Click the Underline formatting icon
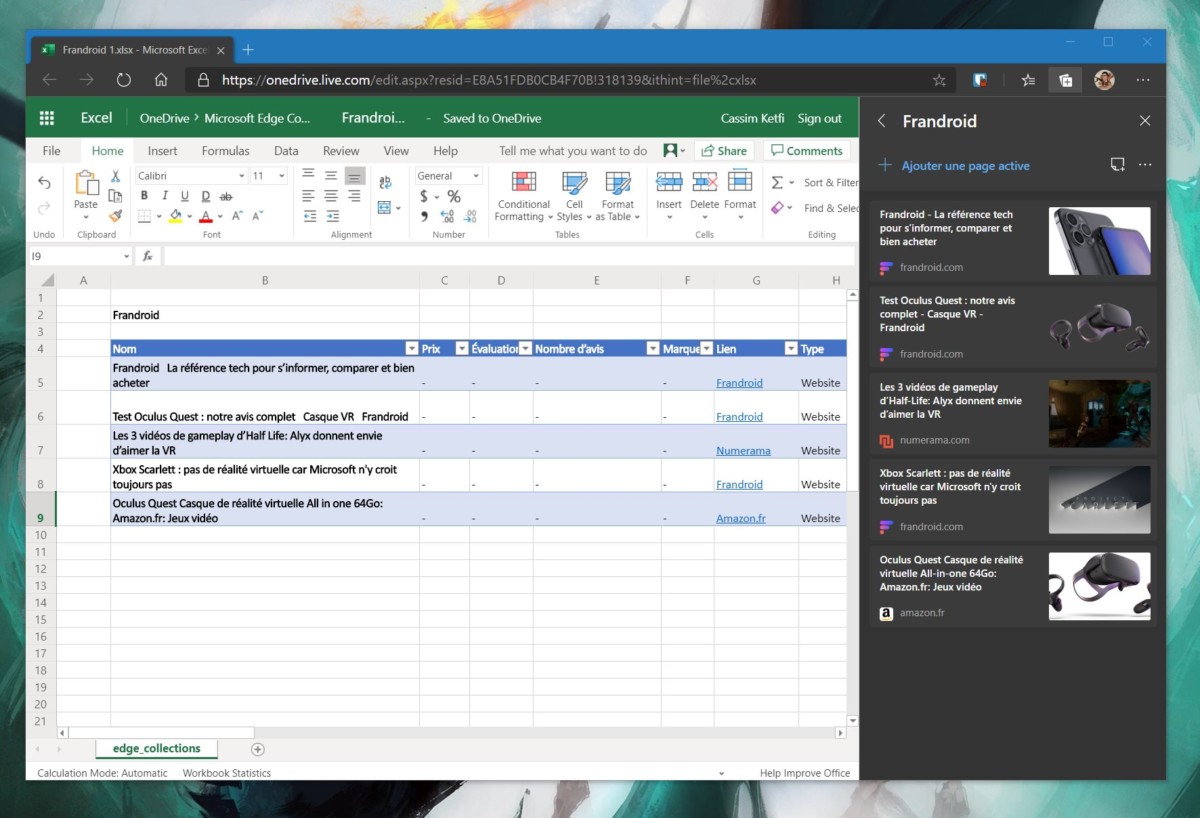The image size is (1200, 818). [185, 196]
